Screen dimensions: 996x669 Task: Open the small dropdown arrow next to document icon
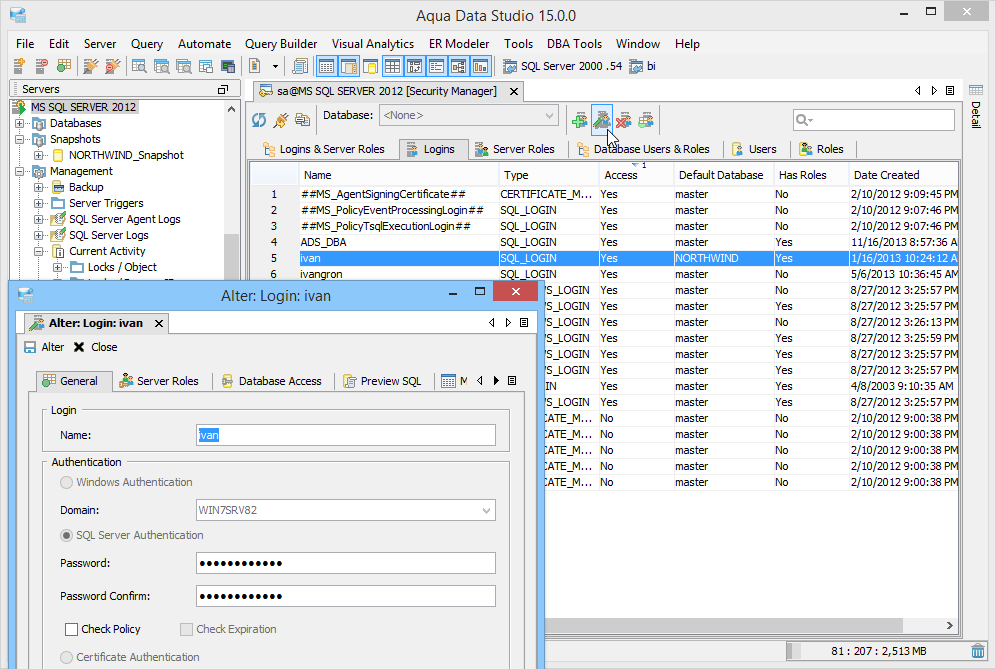275,66
